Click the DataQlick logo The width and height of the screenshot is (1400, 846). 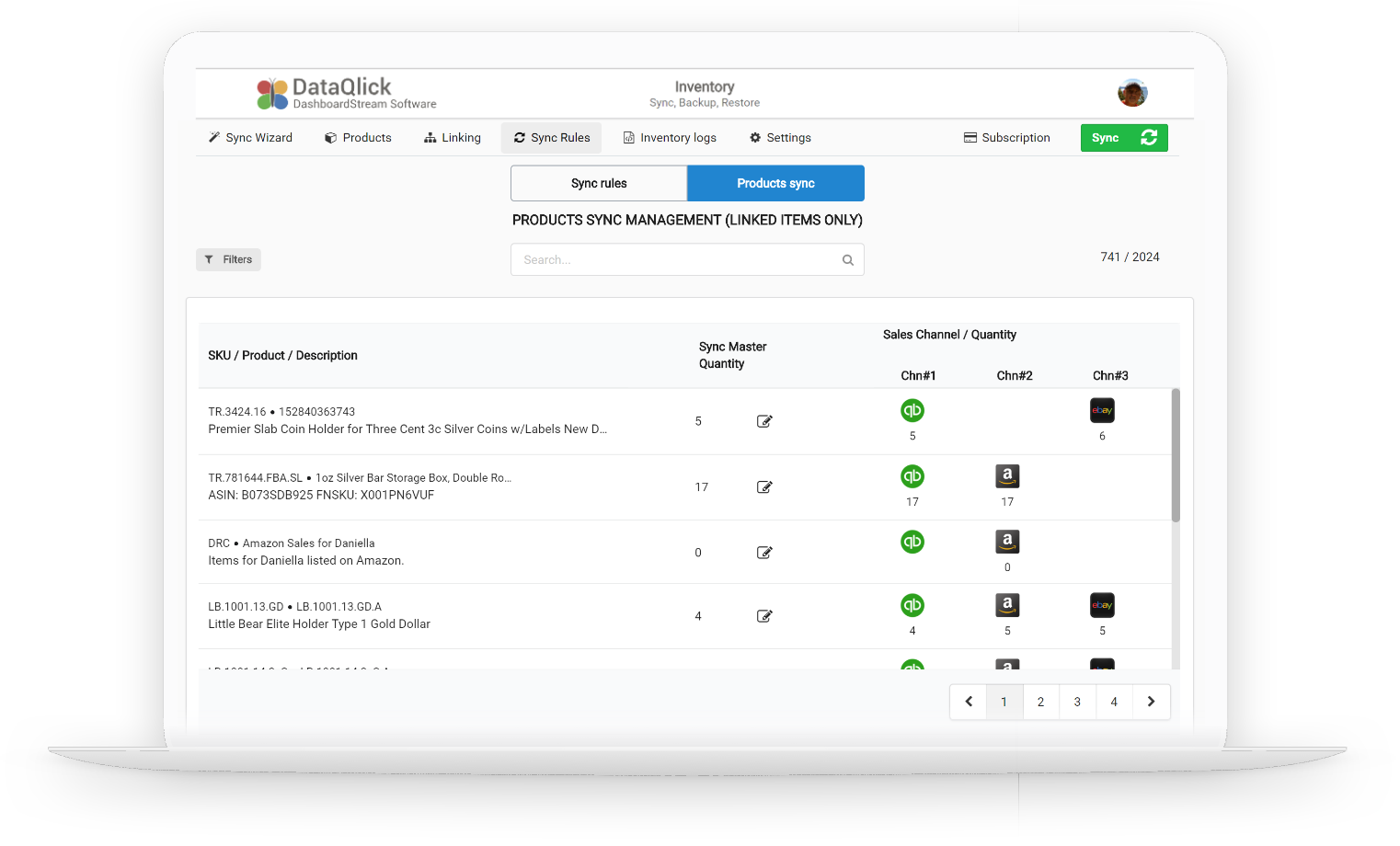345,93
